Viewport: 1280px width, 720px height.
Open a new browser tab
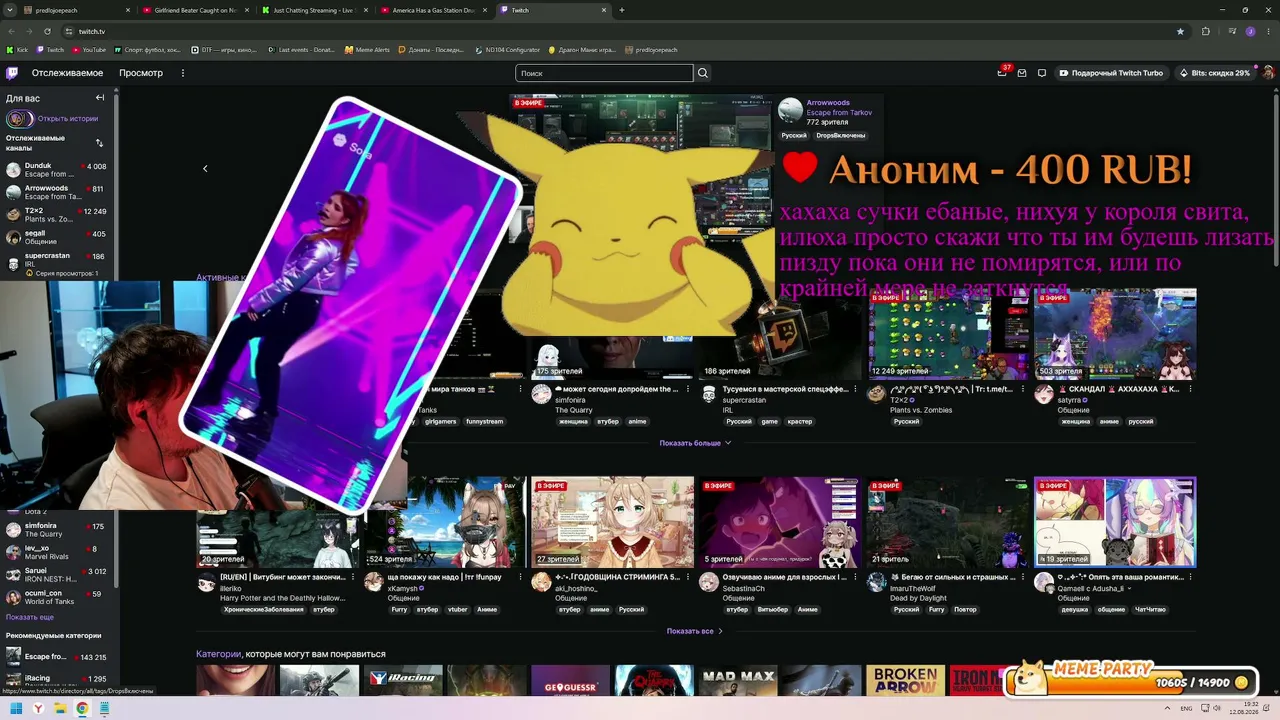click(x=622, y=10)
